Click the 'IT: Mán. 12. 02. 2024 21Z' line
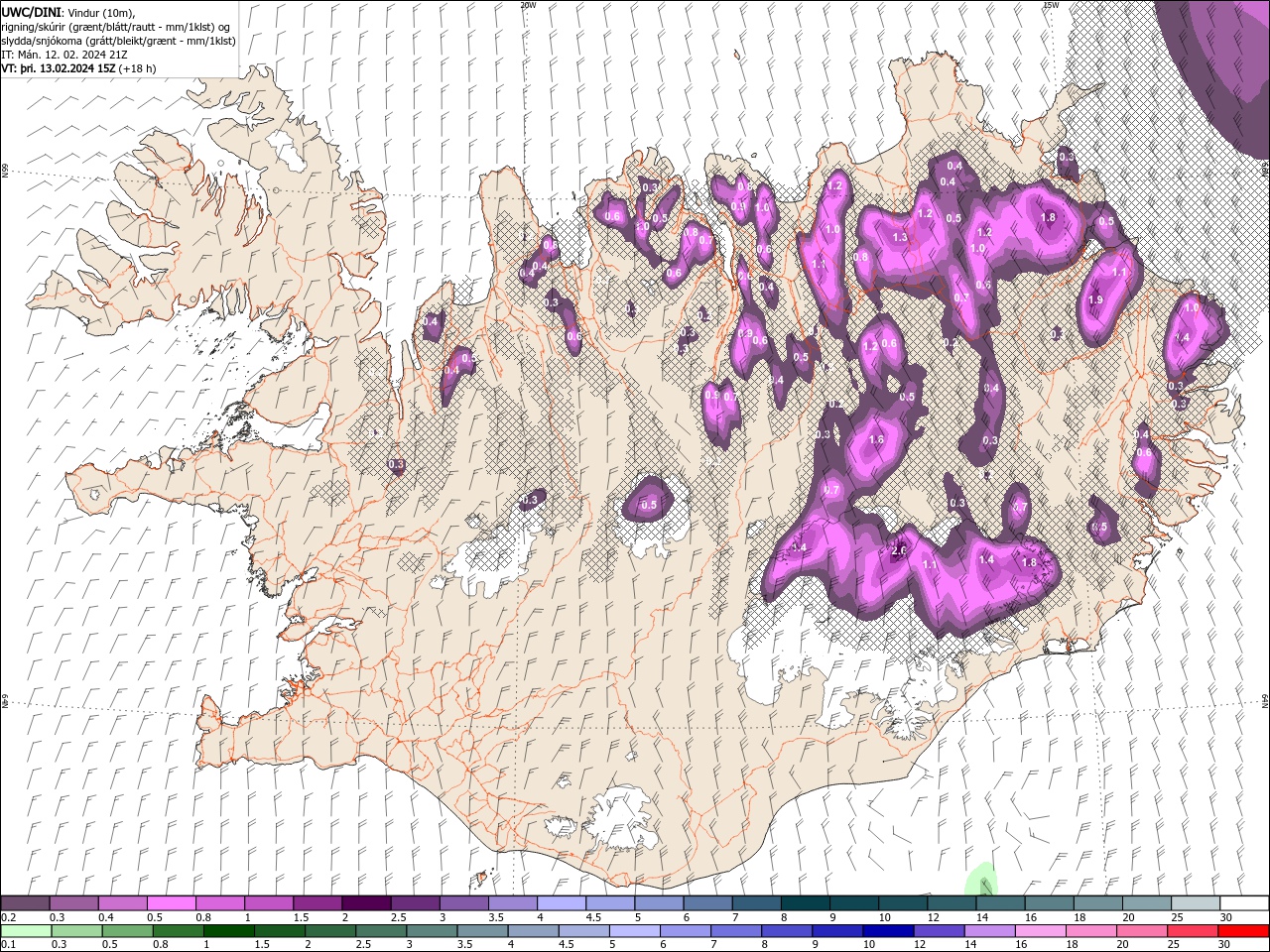 (64, 55)
